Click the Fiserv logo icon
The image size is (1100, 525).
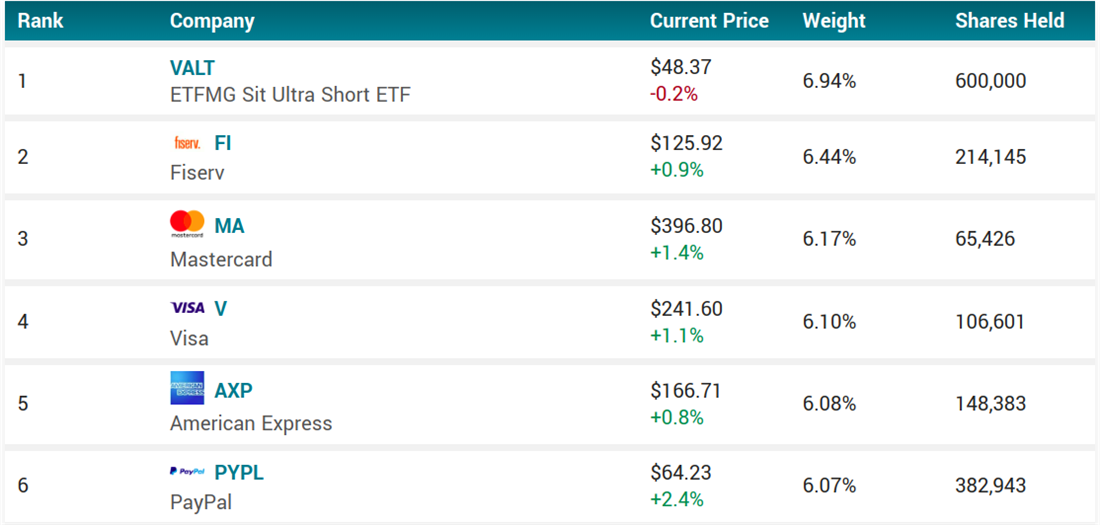pyautogui.click(x=187, y=143)
